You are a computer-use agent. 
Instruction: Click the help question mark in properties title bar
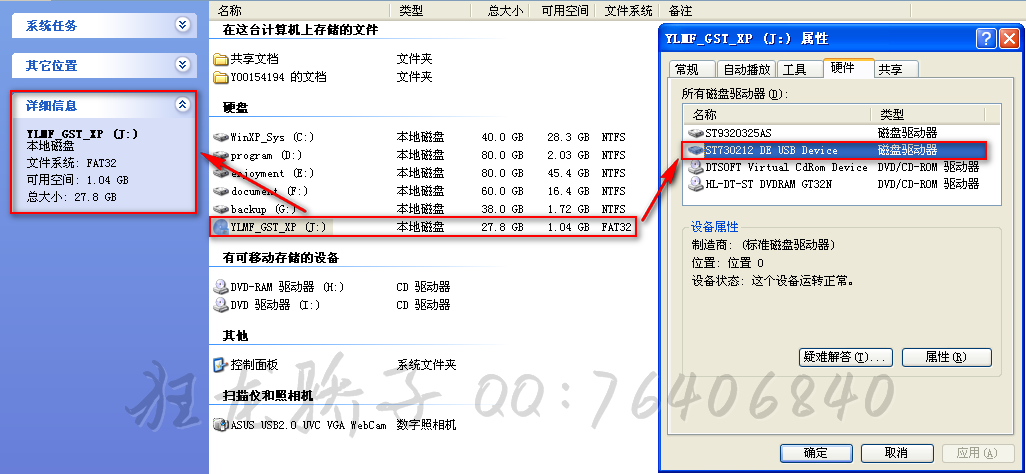click(x=986, y=39)
